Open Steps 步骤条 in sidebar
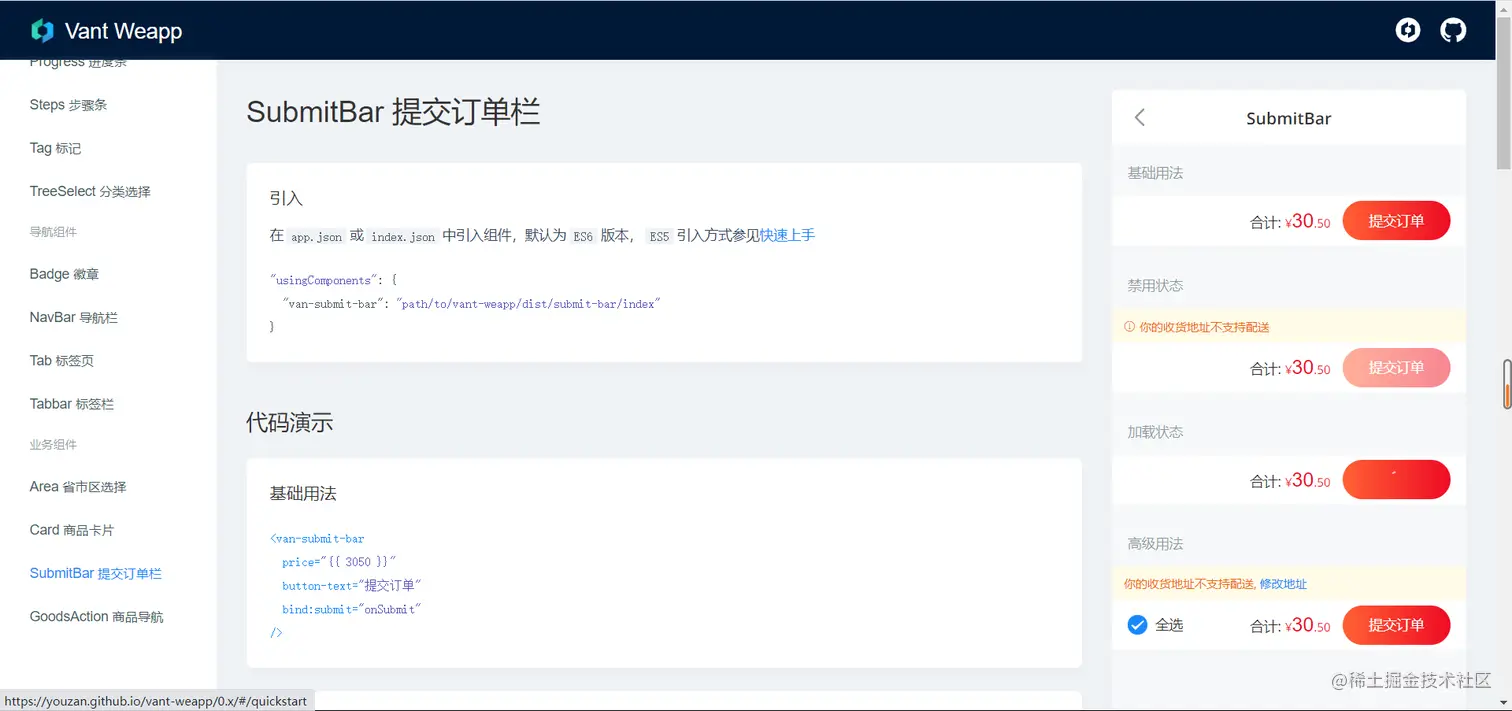 [x=69, y=105]
